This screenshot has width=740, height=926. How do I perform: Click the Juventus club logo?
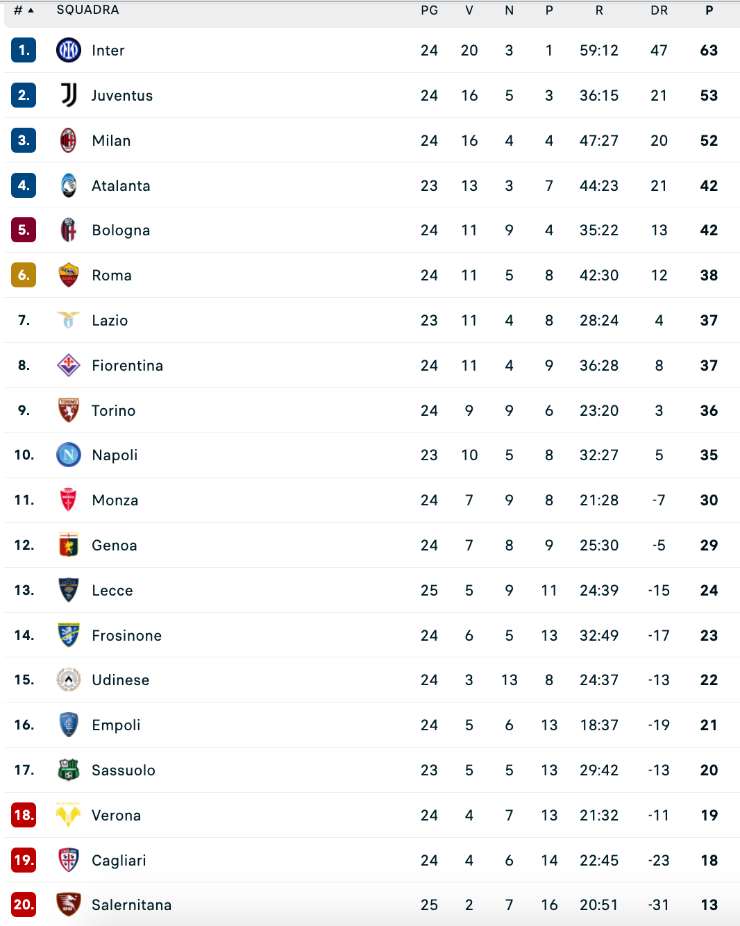[x=68, y=95]
